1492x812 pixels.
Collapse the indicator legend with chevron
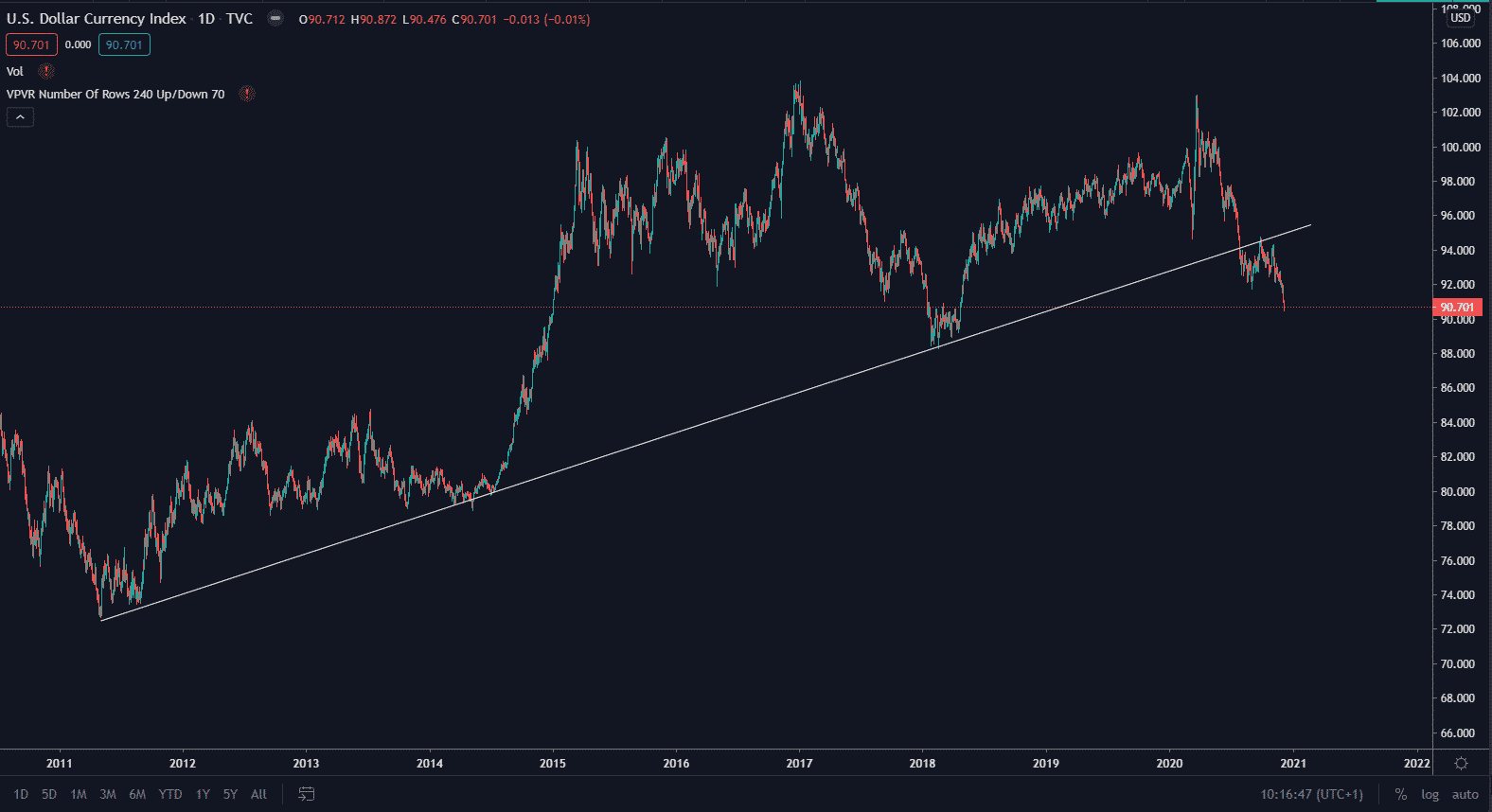pyautogui.click(x=20, y=116)
